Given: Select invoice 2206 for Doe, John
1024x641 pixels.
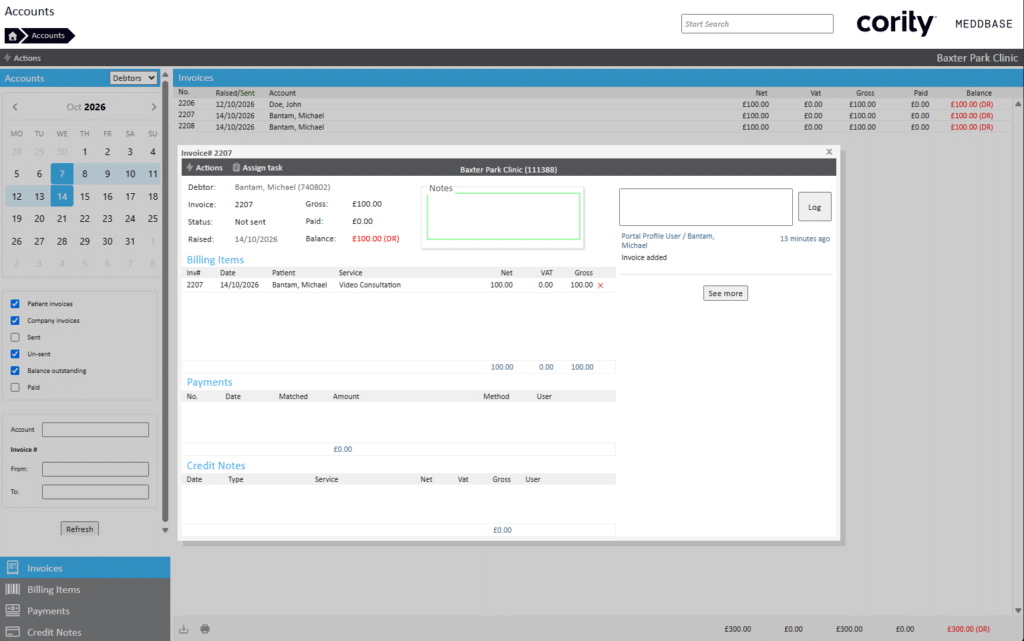Looking at the screenshot, I should coord(594,104).
